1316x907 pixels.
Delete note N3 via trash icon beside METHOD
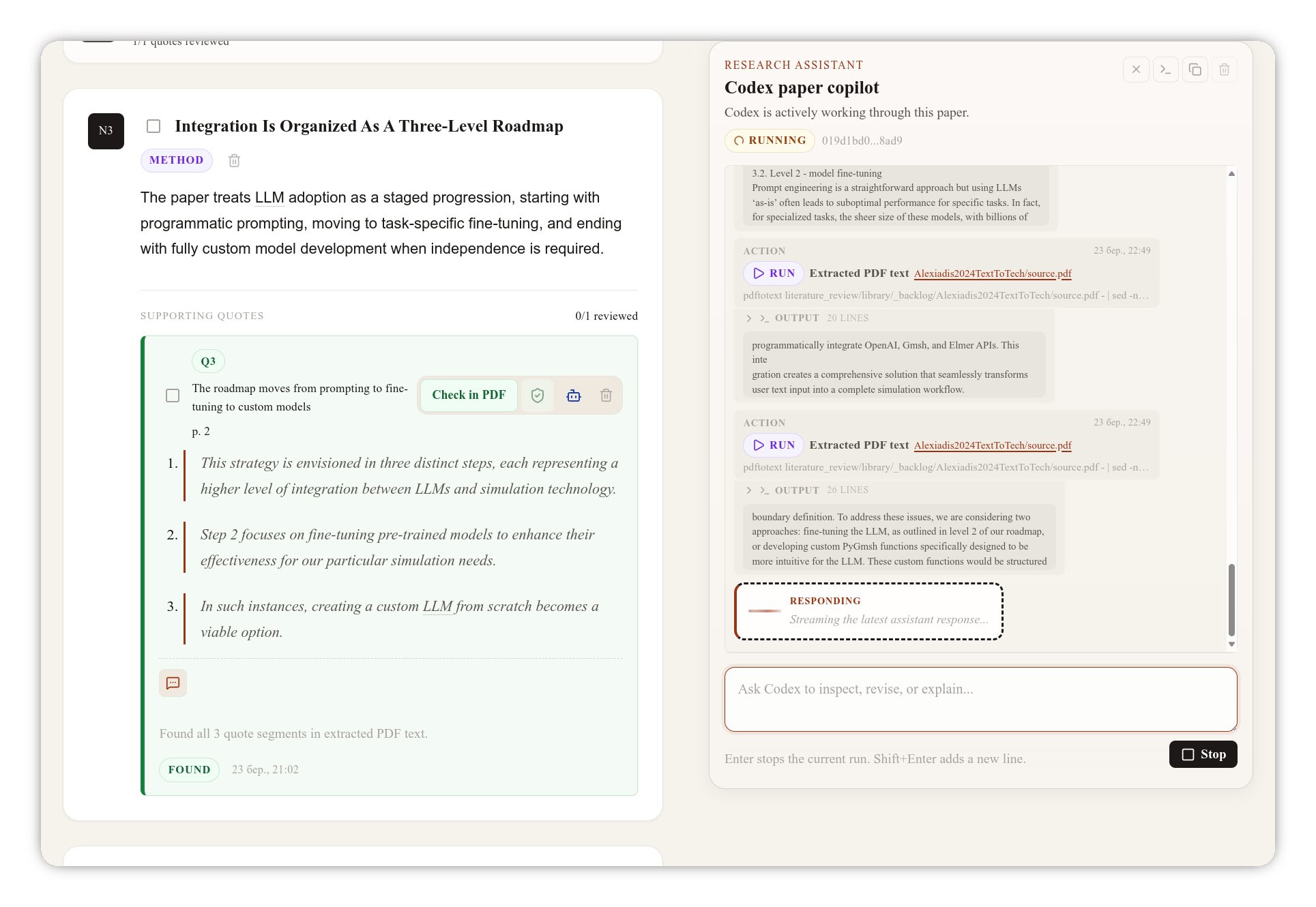click(234, 161)
